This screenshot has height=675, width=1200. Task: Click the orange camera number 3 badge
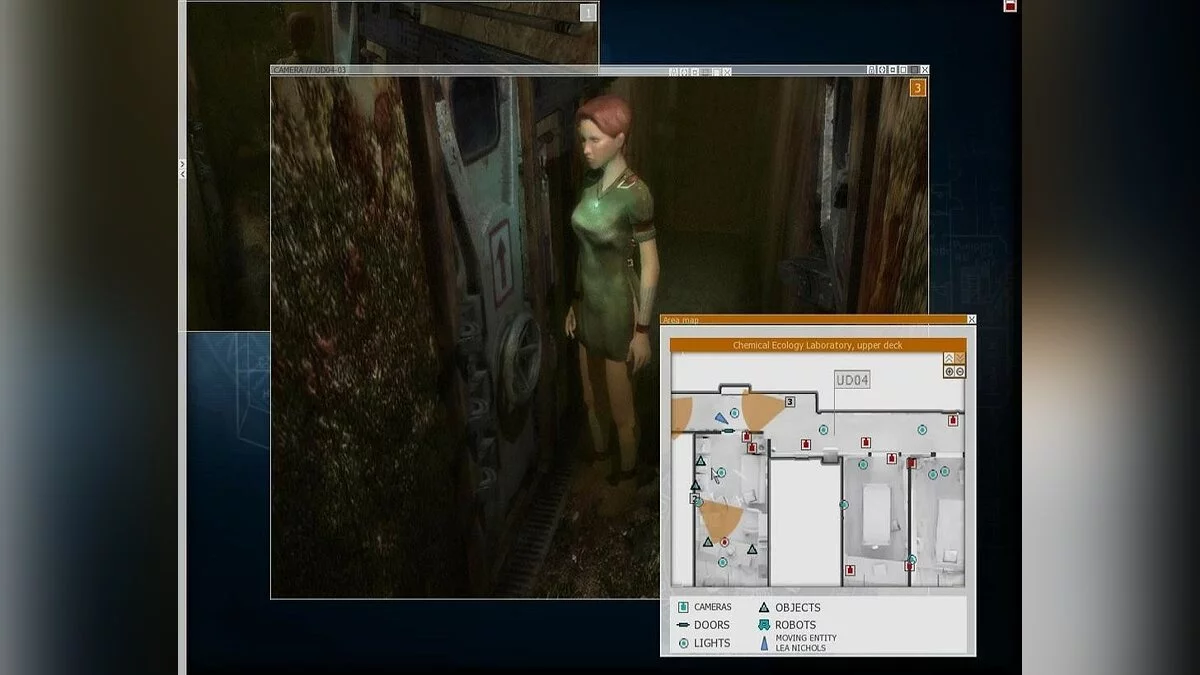(x=917, y=88)
